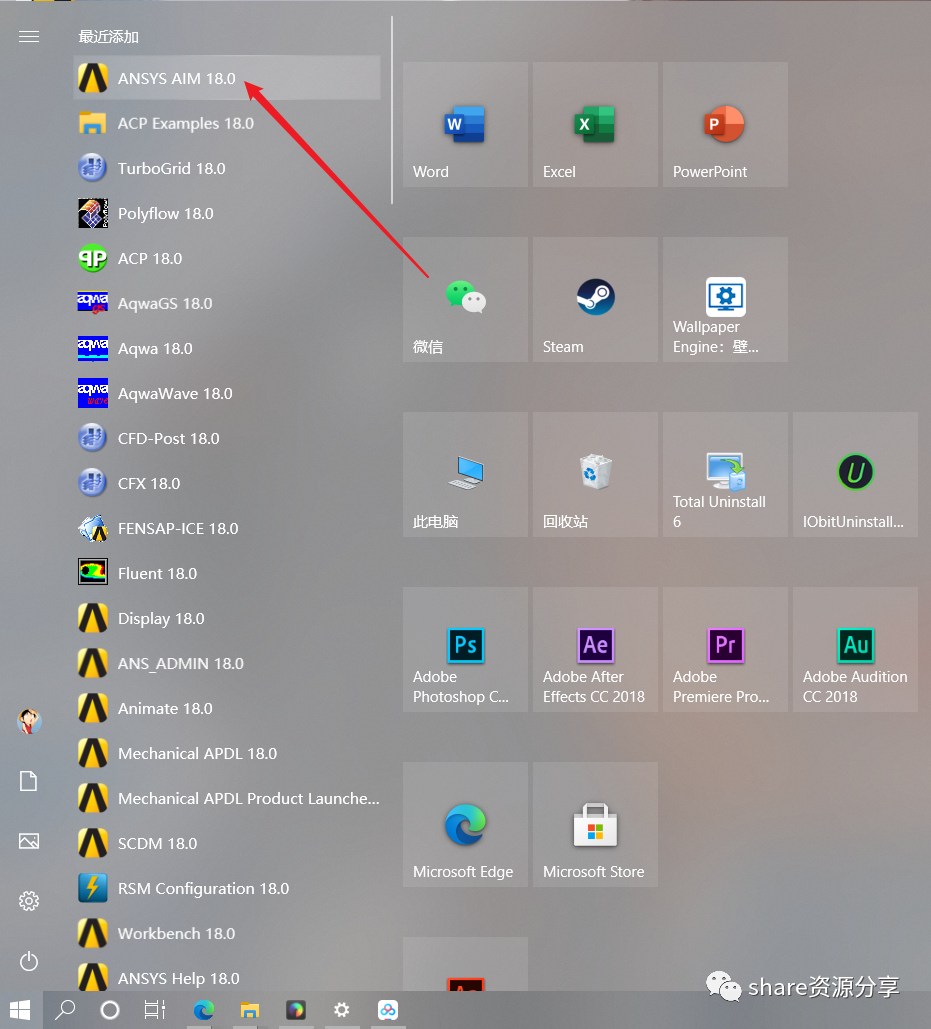Click the Windows Start button
931x1029 pixels.
20,1010
